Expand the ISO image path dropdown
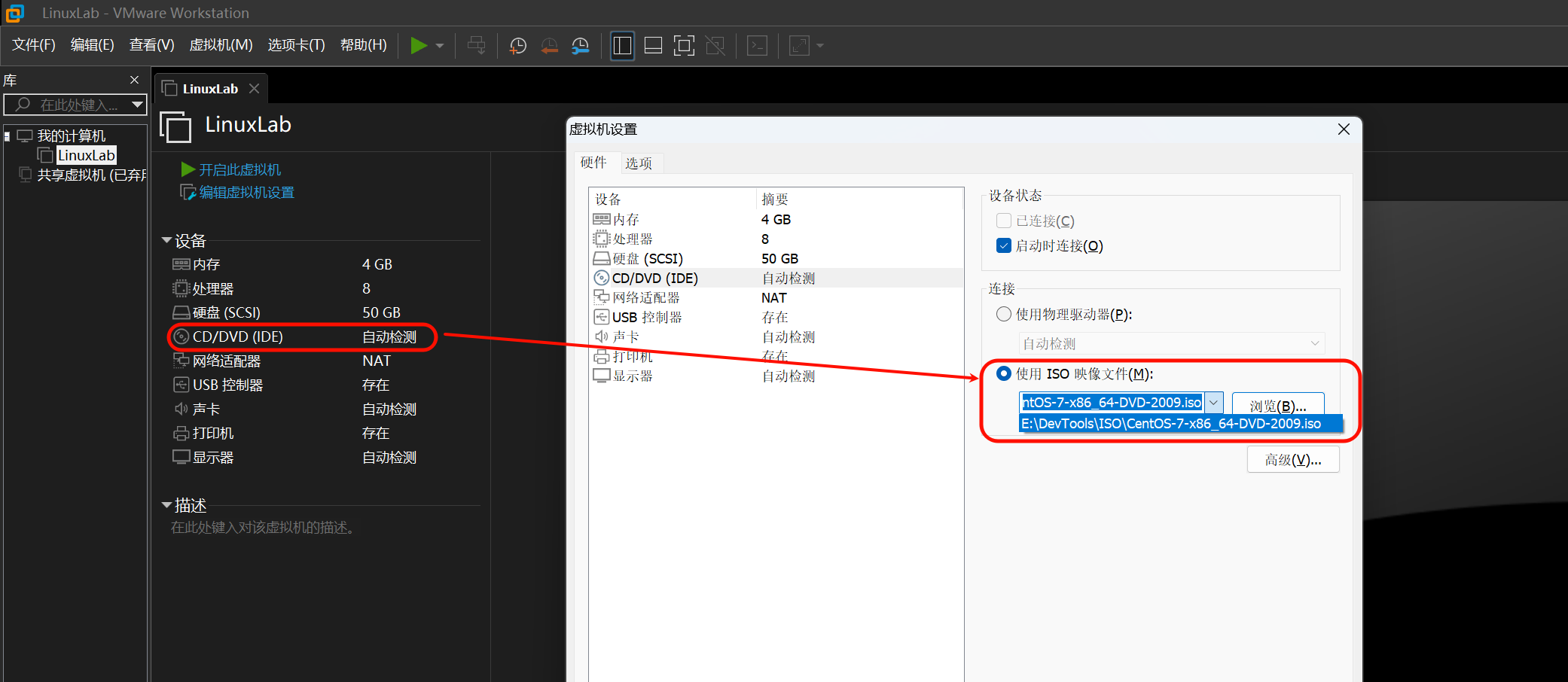 click(1213, 403)
